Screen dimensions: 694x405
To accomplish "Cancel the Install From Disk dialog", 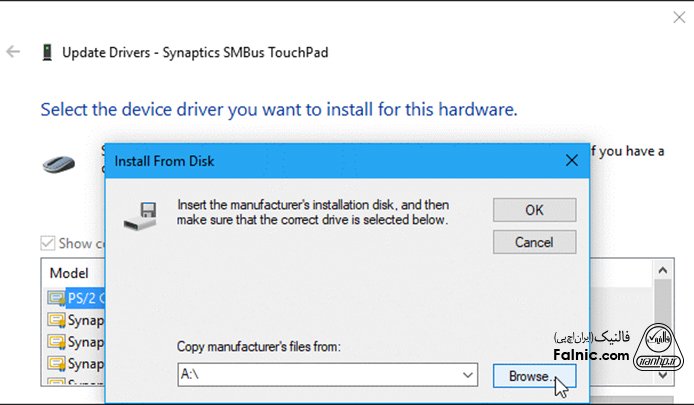I will pyautogui.click(x=533, y=242).
